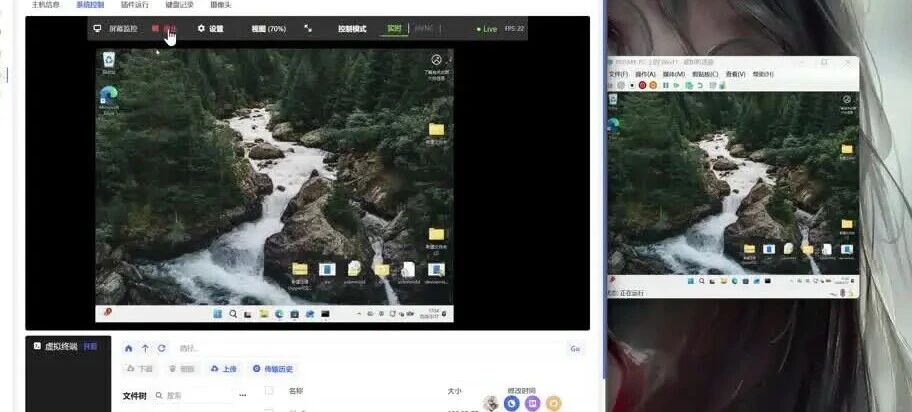Click the purple round floating icon
Image resolution: width=912 pixels, height=412 pixels.
[x=532, y=403]
